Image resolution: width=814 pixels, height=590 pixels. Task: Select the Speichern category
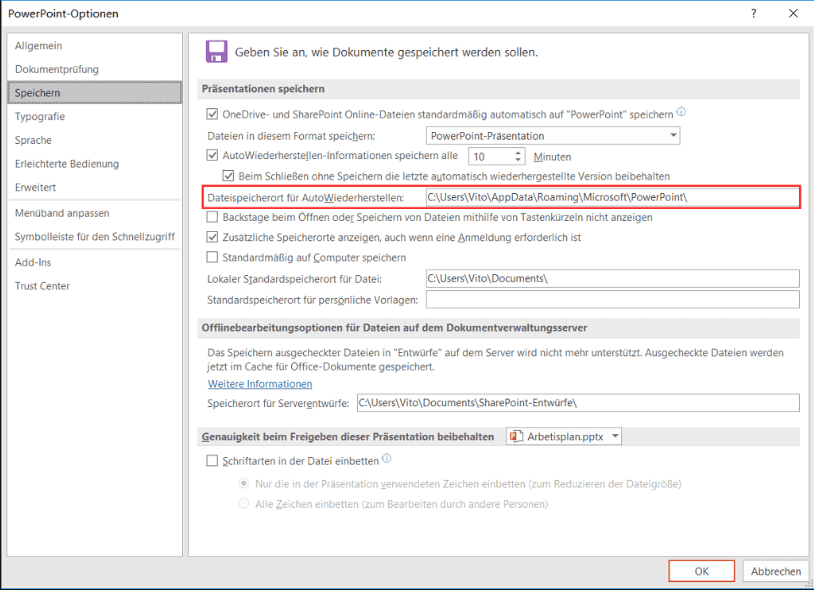94,93
